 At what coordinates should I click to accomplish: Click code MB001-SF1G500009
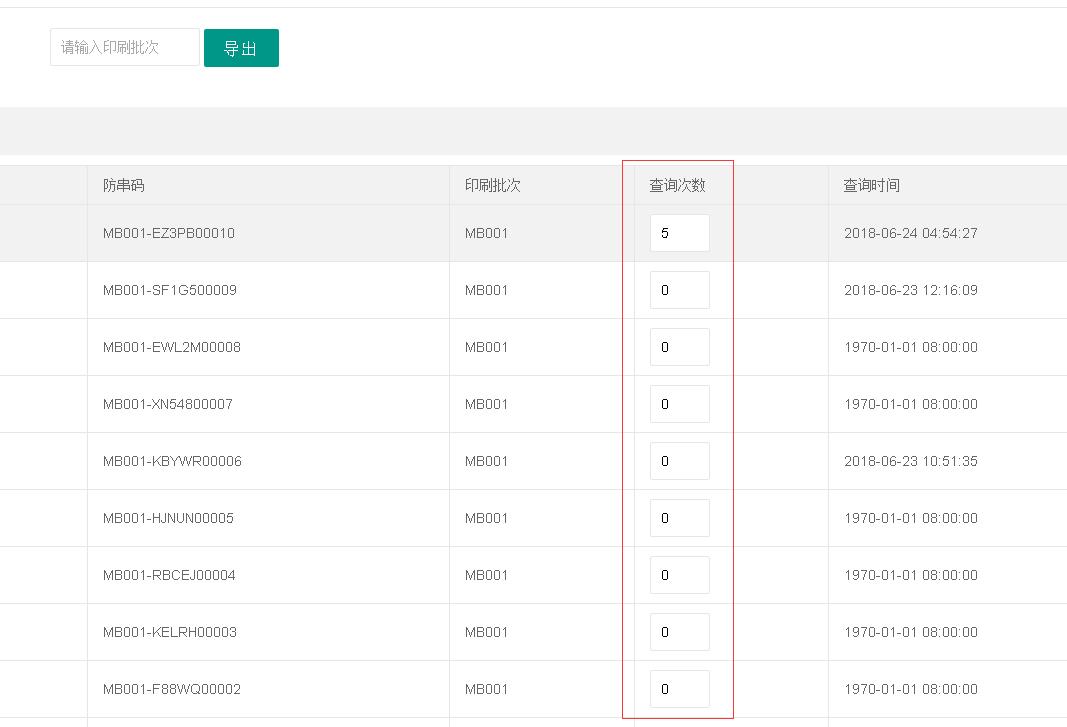pyautogui.click(x=169, y=290)
